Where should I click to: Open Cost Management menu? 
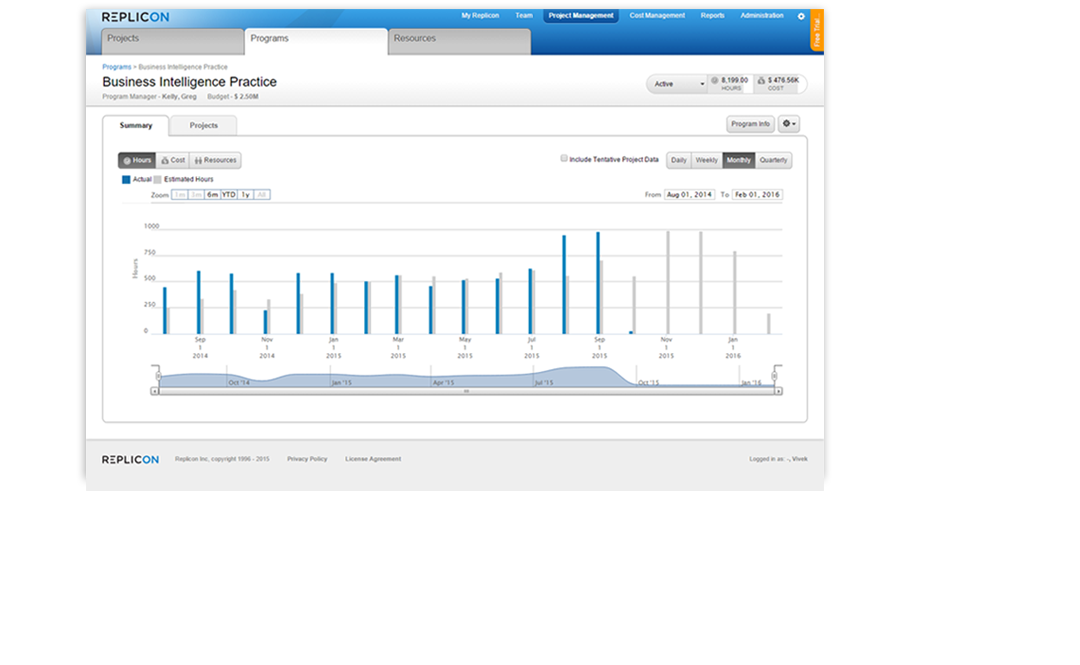click(657, 15)
